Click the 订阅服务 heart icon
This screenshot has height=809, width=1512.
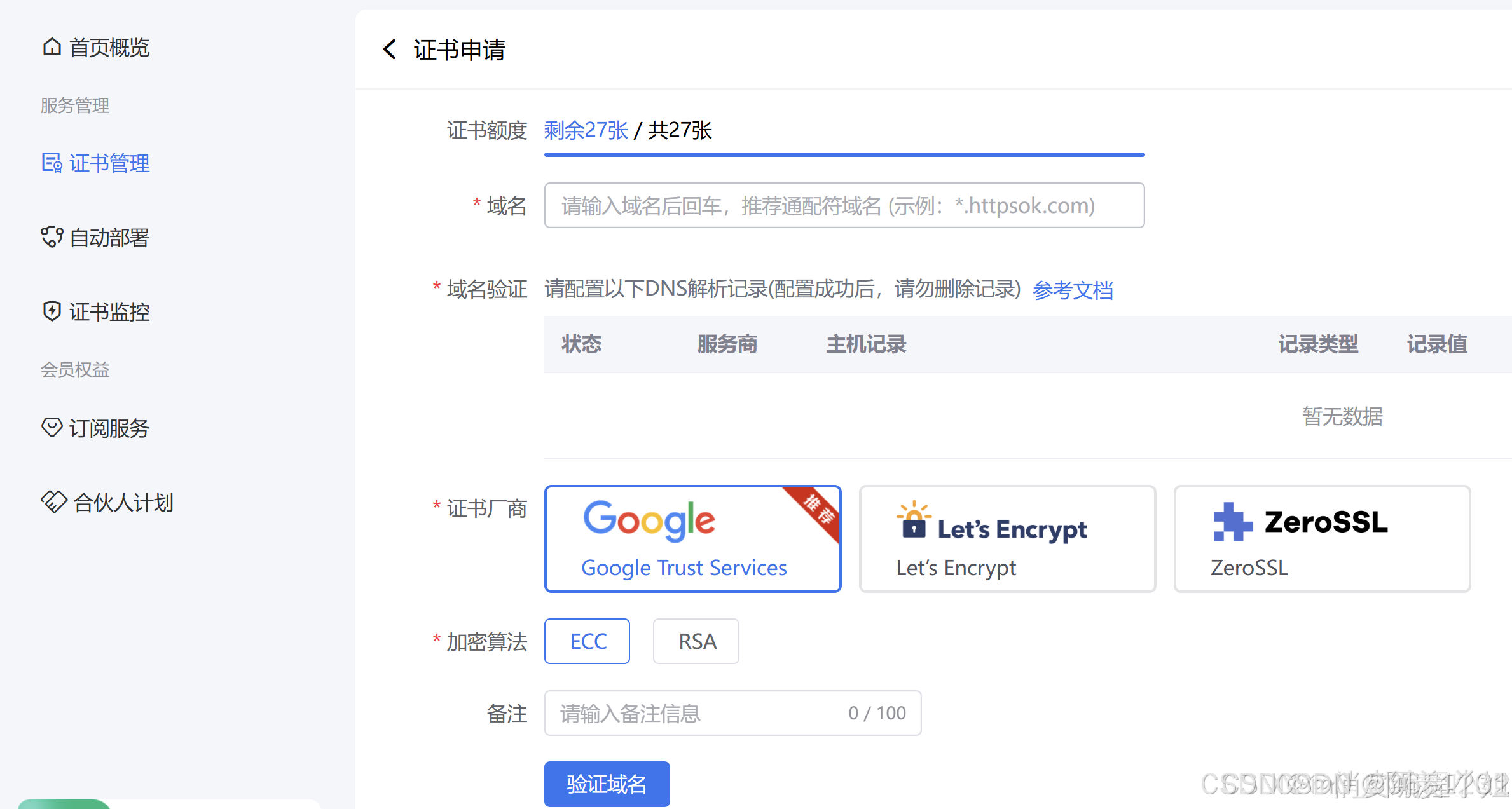[52, 428]
